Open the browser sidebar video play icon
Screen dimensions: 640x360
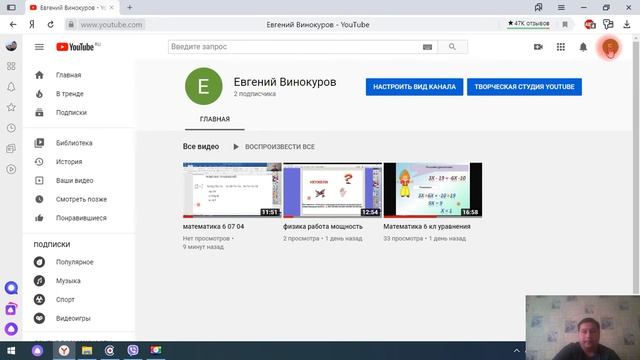pyautogui.click(x=11, y=169)
